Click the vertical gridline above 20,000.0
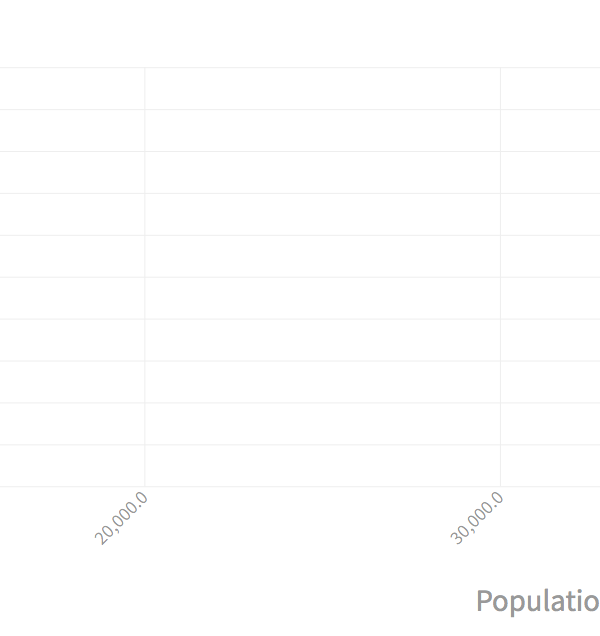600x636 pixels. (x=145, y=278)
